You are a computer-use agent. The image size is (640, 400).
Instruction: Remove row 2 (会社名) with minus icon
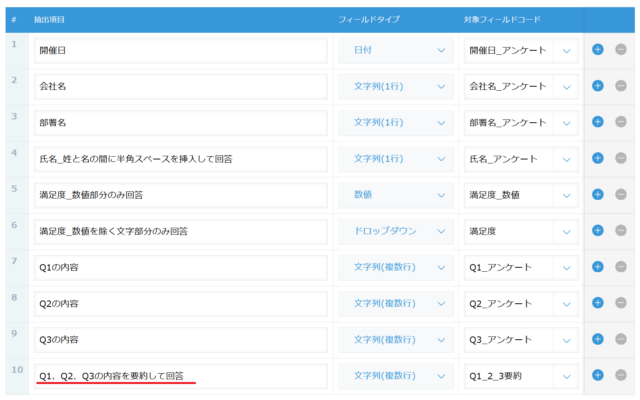[621, 86]
